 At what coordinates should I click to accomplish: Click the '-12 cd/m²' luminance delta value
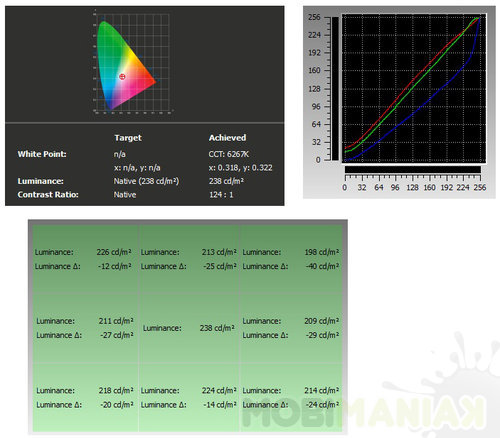tap(115, 266)
